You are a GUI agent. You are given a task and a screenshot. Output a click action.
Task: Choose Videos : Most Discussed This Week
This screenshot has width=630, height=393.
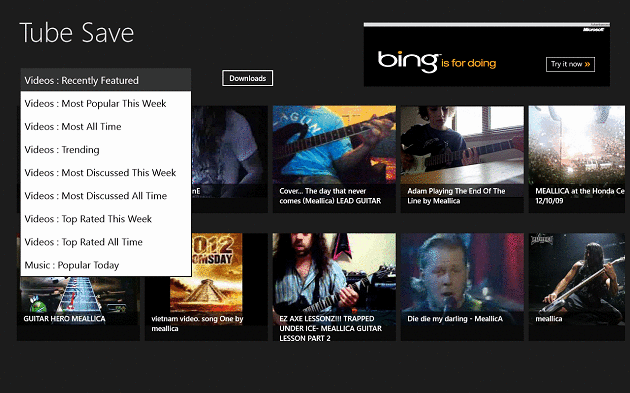pyautogui.click(x=106, y=172)
